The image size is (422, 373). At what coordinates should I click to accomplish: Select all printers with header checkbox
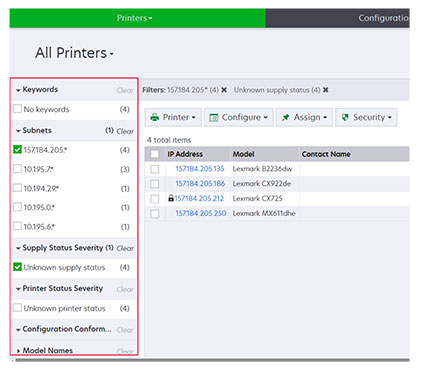click(x=155, y=154)
